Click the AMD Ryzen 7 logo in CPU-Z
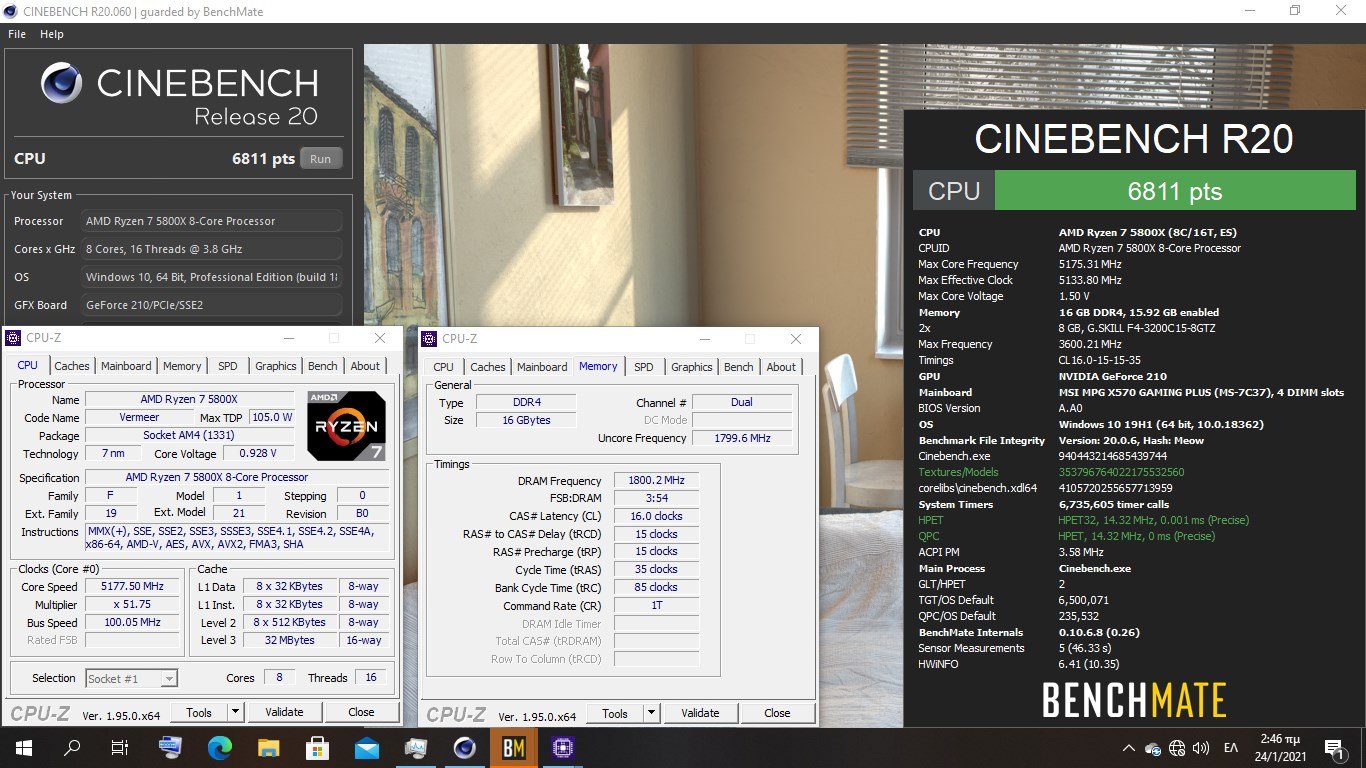 [x=346, y=425]
